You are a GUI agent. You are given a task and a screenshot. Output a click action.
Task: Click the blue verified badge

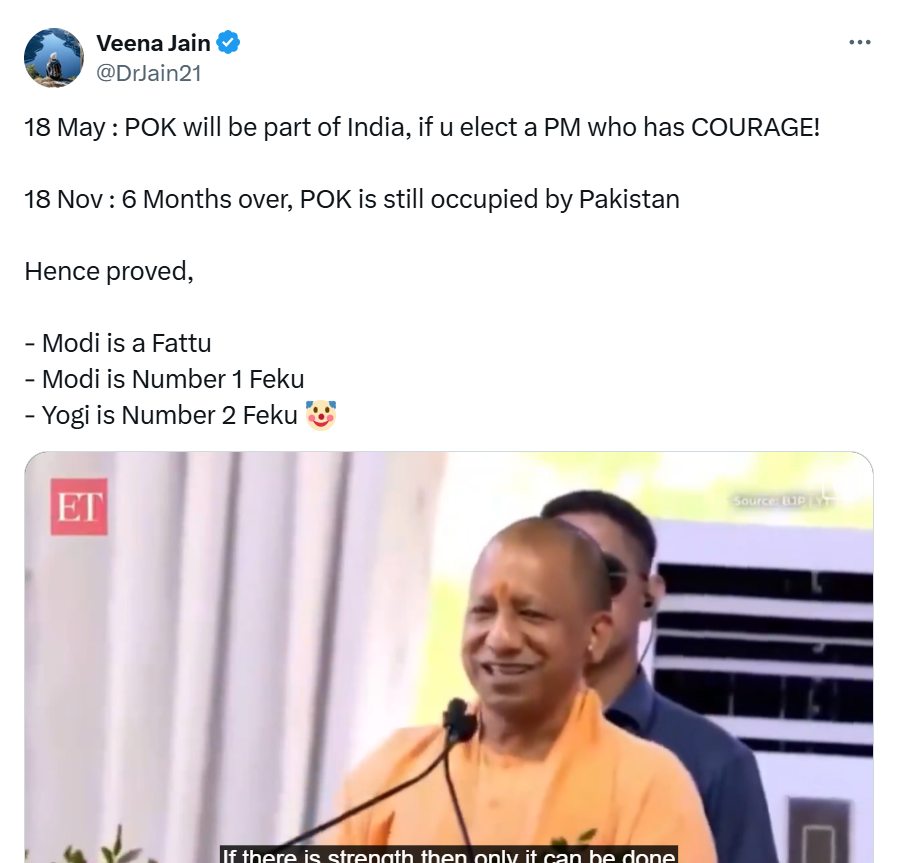[x=228, y=42]
